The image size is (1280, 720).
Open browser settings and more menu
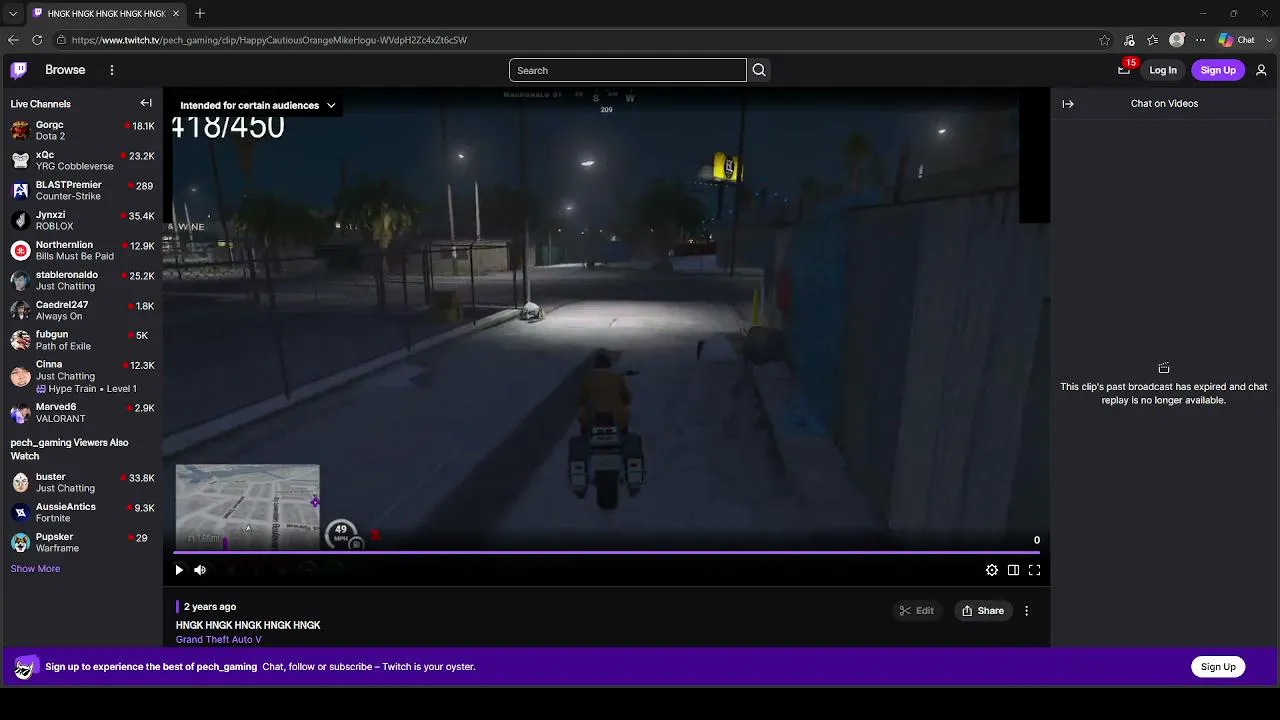click(x=1201, y=40)
